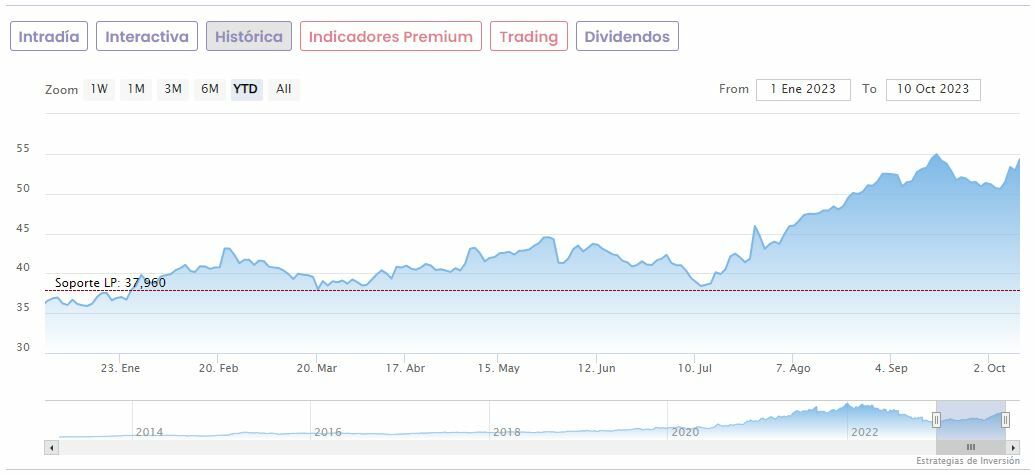
Task: Set zoom range to 1W
Action: (x=99, y=89)
